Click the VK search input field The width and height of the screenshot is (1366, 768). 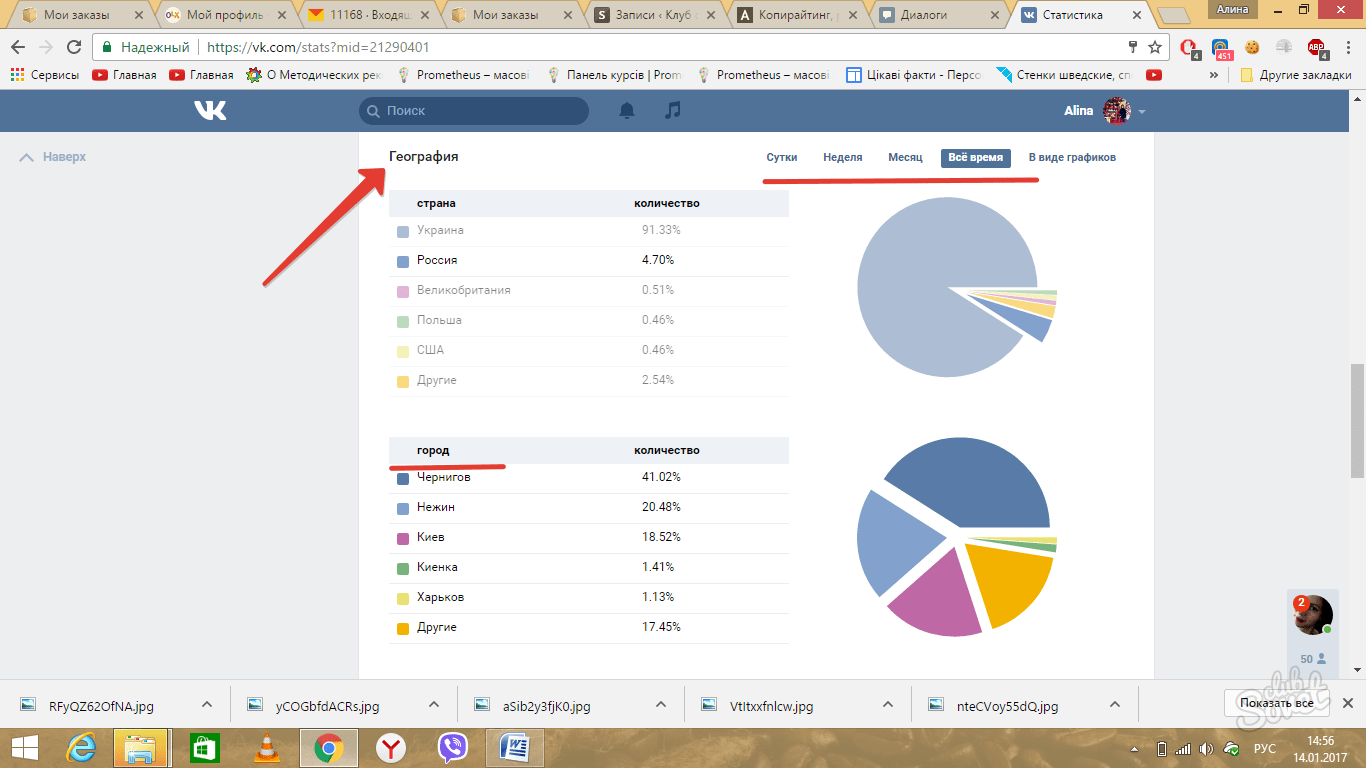pyautogui.click(x=474, y=111)
